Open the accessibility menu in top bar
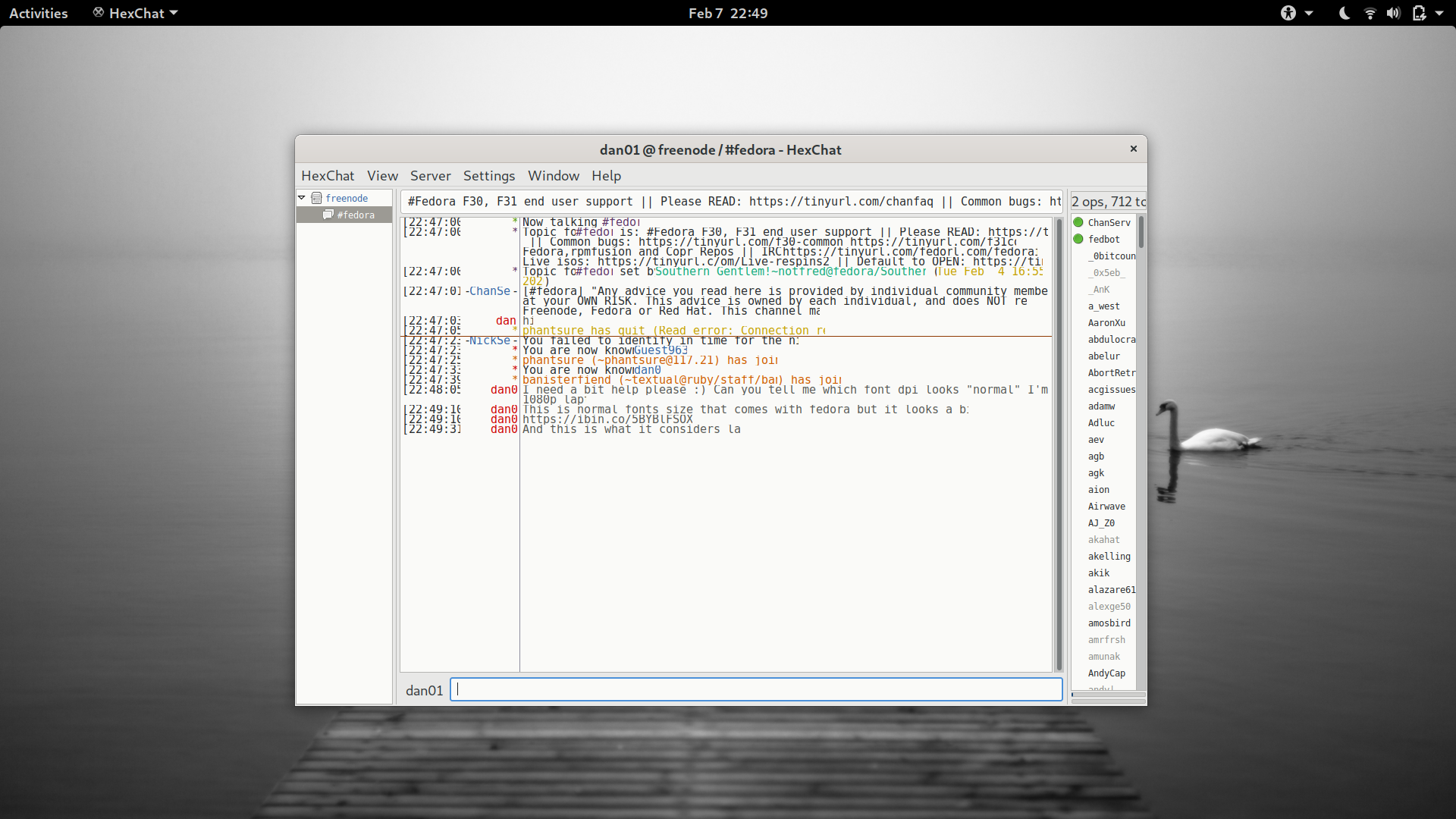The height and width of the screenshot is (819, 1456). pos(1296,13)
